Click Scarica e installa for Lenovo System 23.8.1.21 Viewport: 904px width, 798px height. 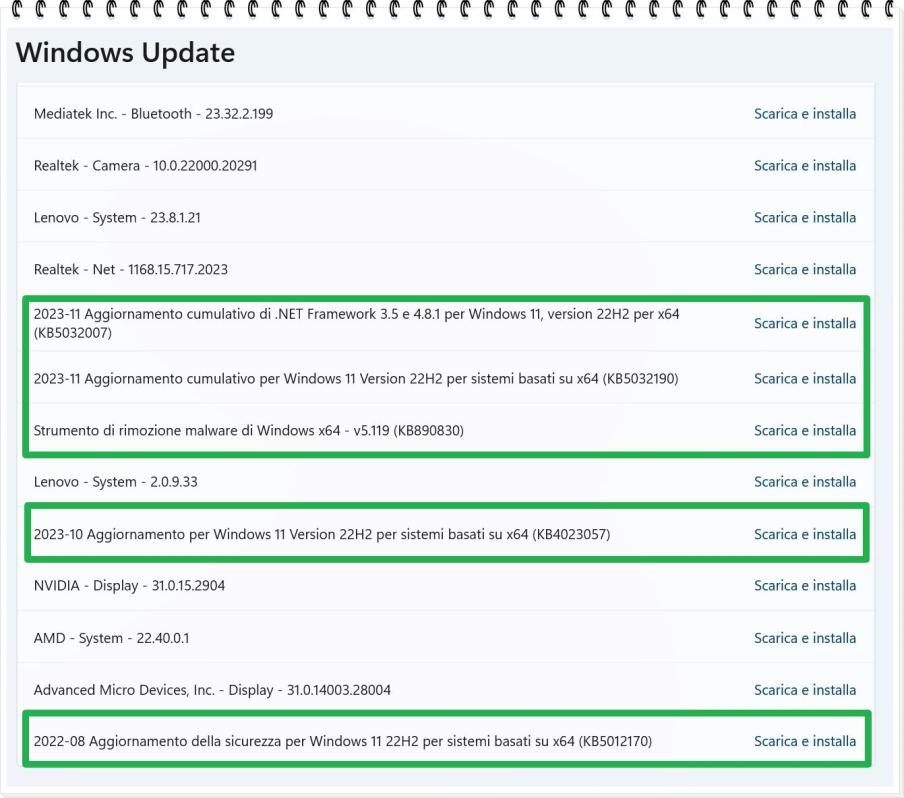(804, 218)
